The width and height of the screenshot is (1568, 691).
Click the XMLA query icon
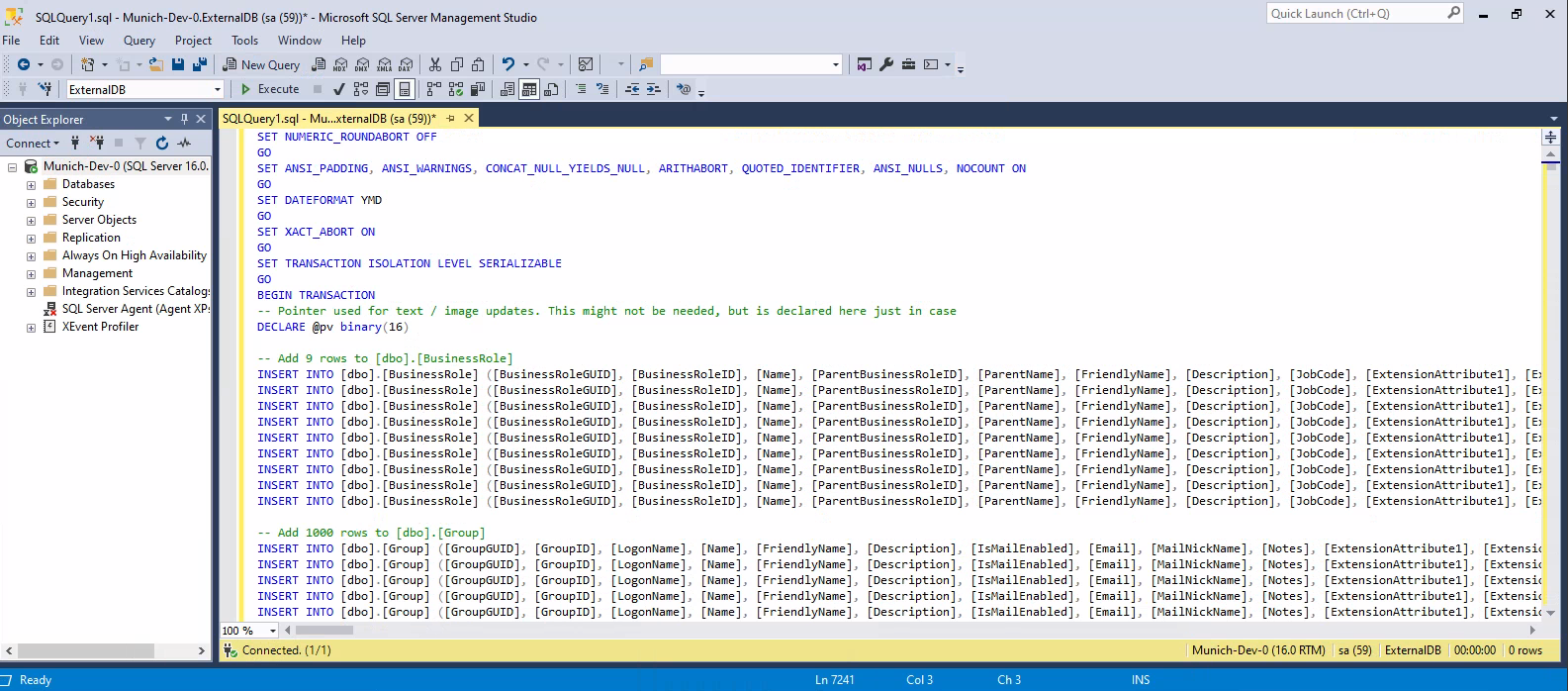click(384, 64)
